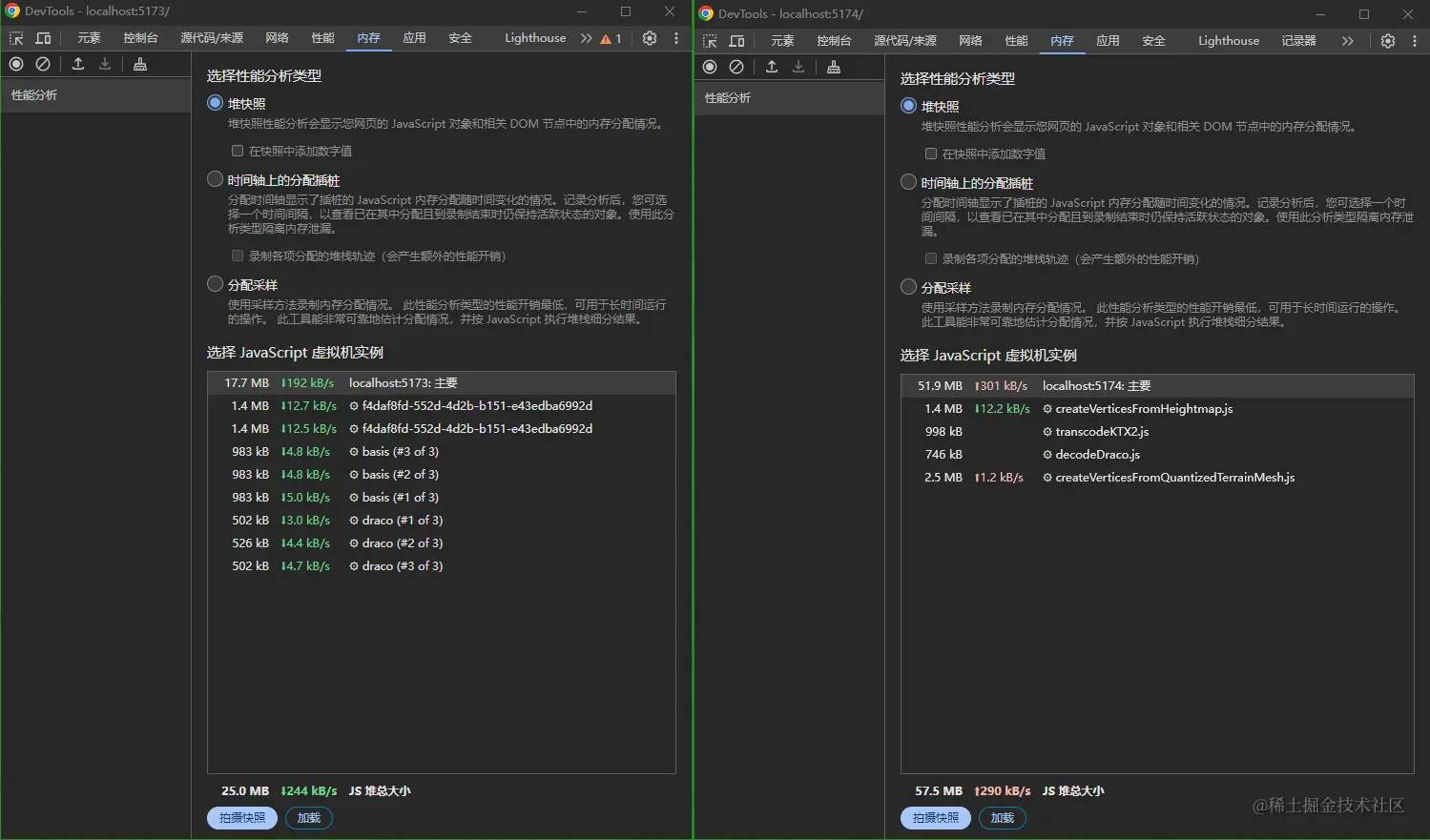Open 元素 tab in left window

point(89,38)
